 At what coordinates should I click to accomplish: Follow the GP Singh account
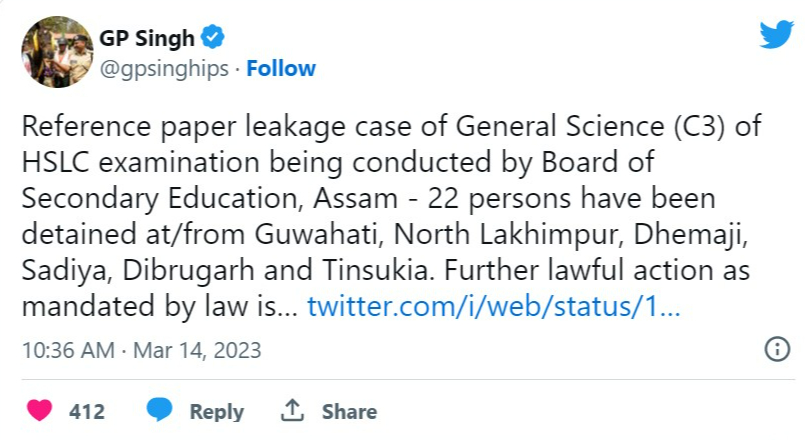click(281, 68)
